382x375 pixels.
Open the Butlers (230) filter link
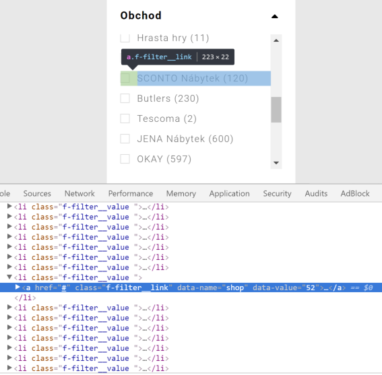click(168, 99)
